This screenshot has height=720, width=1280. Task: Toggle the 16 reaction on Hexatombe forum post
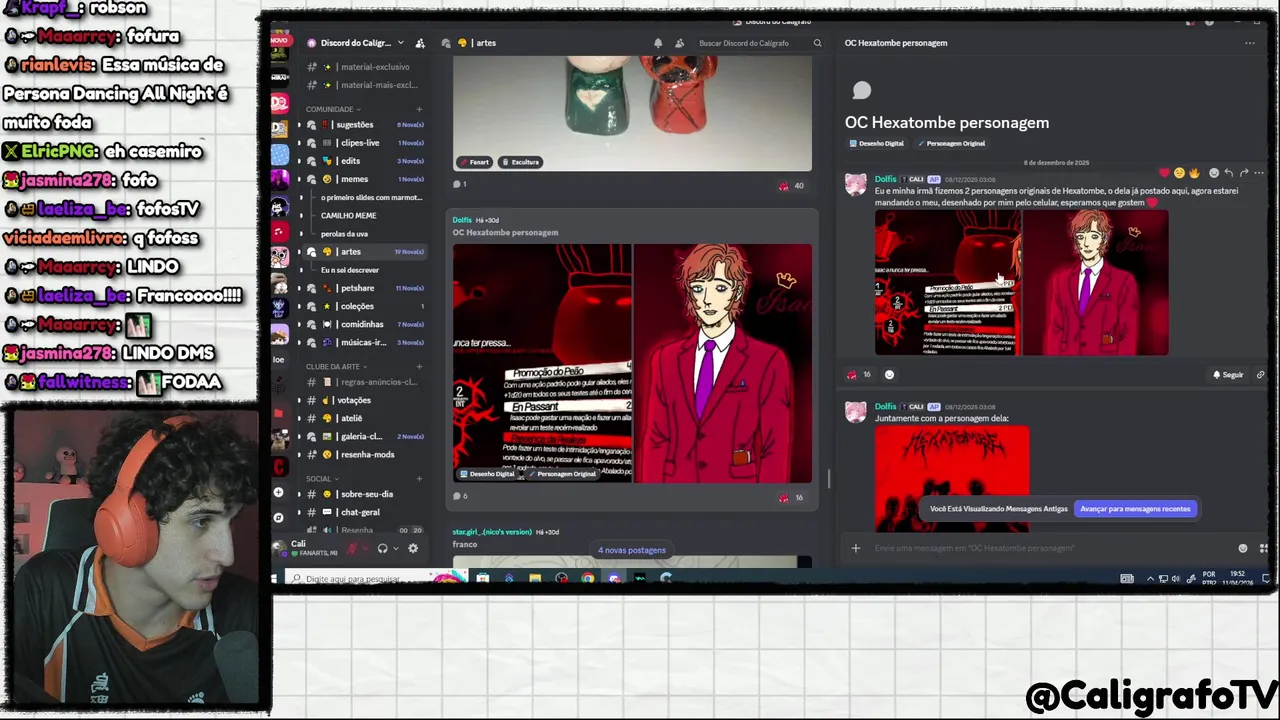(791, 497)
